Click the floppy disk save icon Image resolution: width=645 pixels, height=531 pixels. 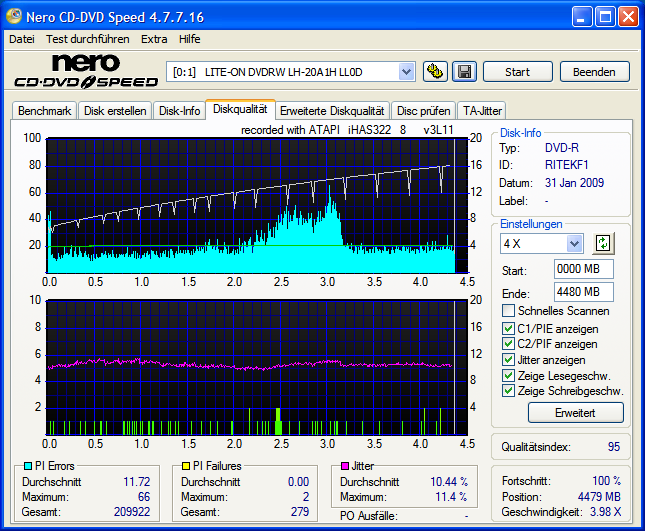pyautogui.click(x=464, y=72)
